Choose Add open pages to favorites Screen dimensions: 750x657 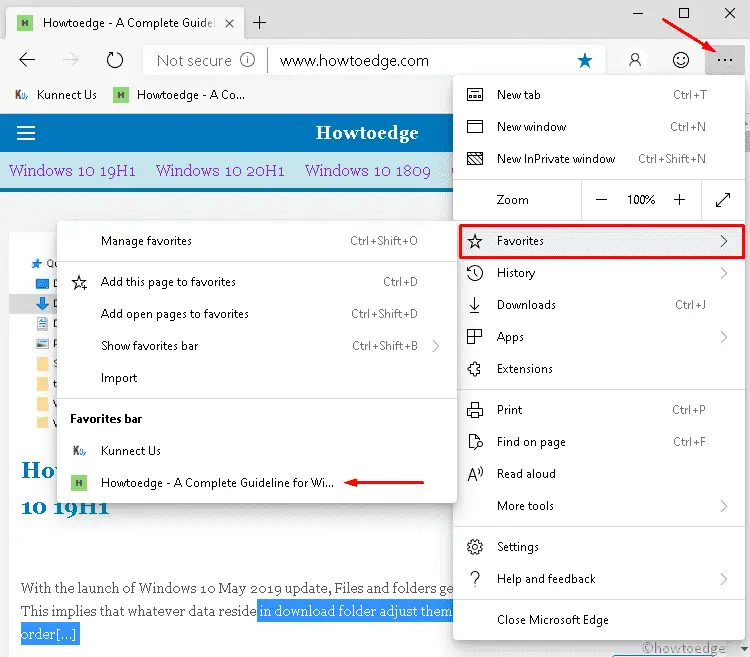[257, 314]
